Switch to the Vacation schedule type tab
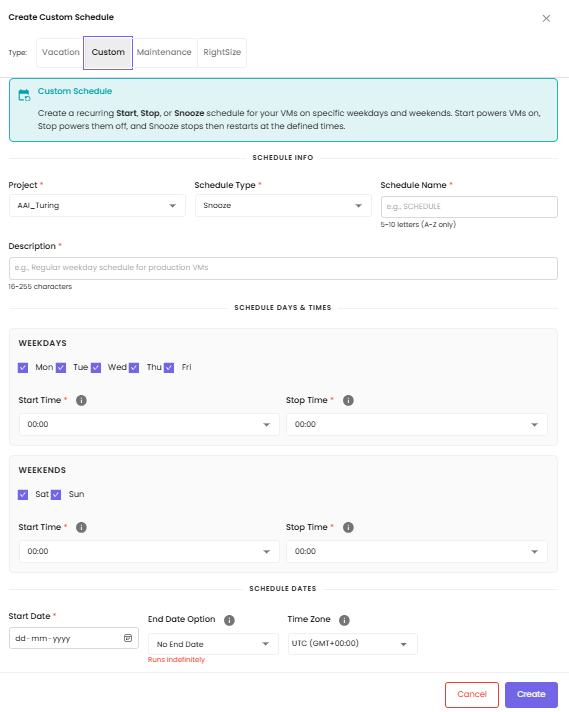The image size is (569, 712). point(60,53)
